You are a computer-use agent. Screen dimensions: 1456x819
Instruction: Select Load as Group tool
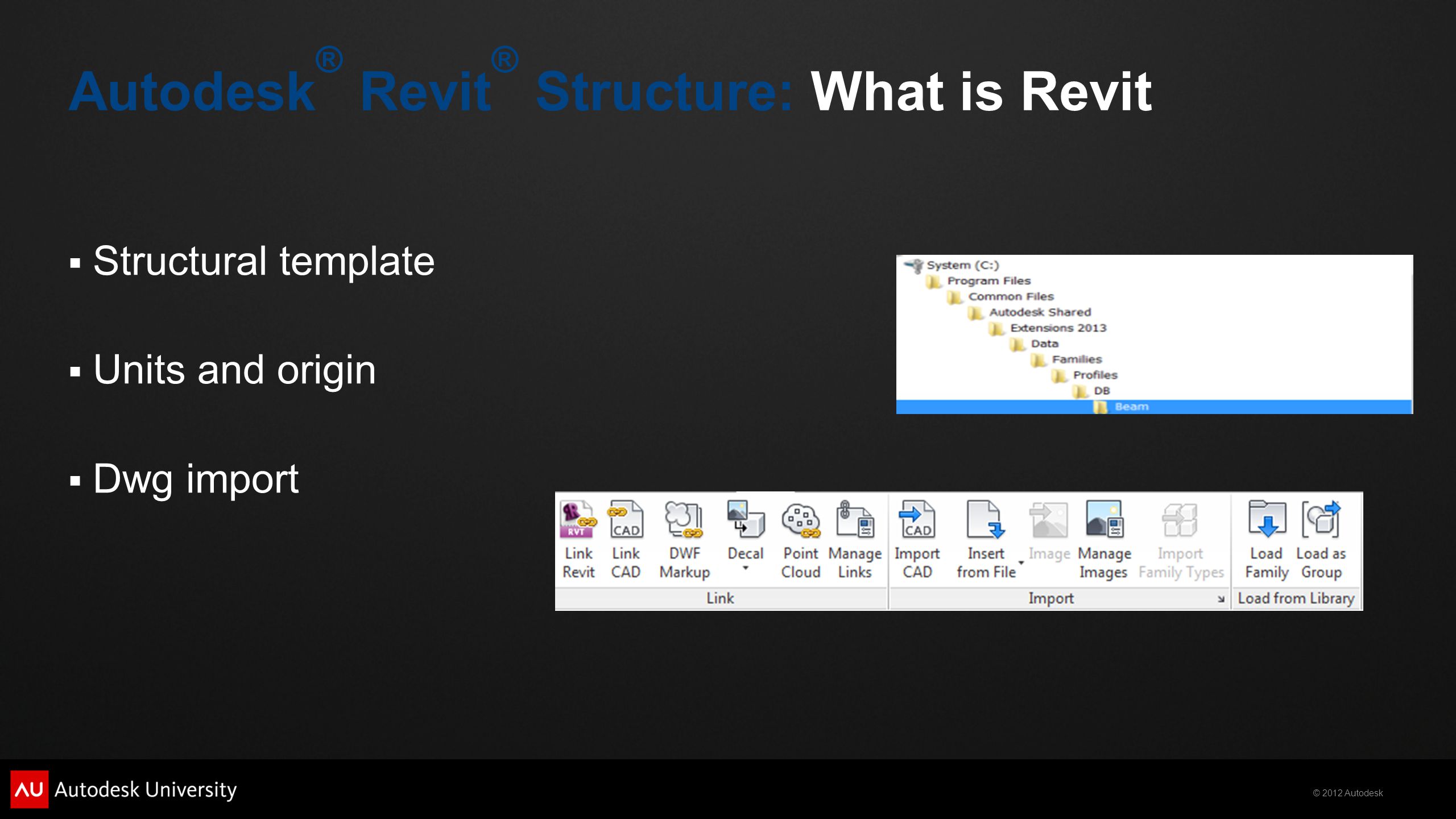[x=1321, y=539]
